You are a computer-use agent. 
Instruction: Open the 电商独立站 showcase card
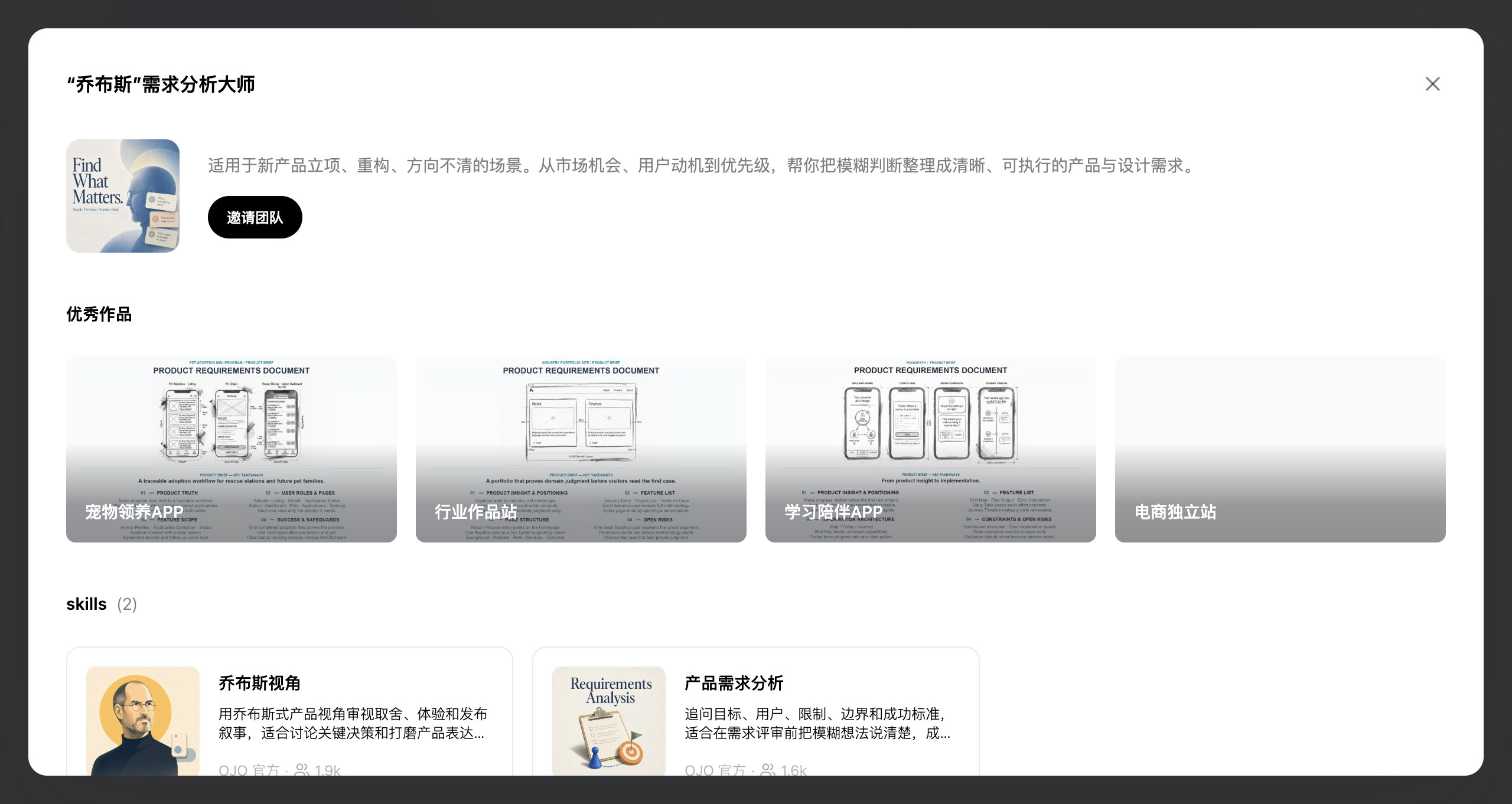(x=1280, y=449)
